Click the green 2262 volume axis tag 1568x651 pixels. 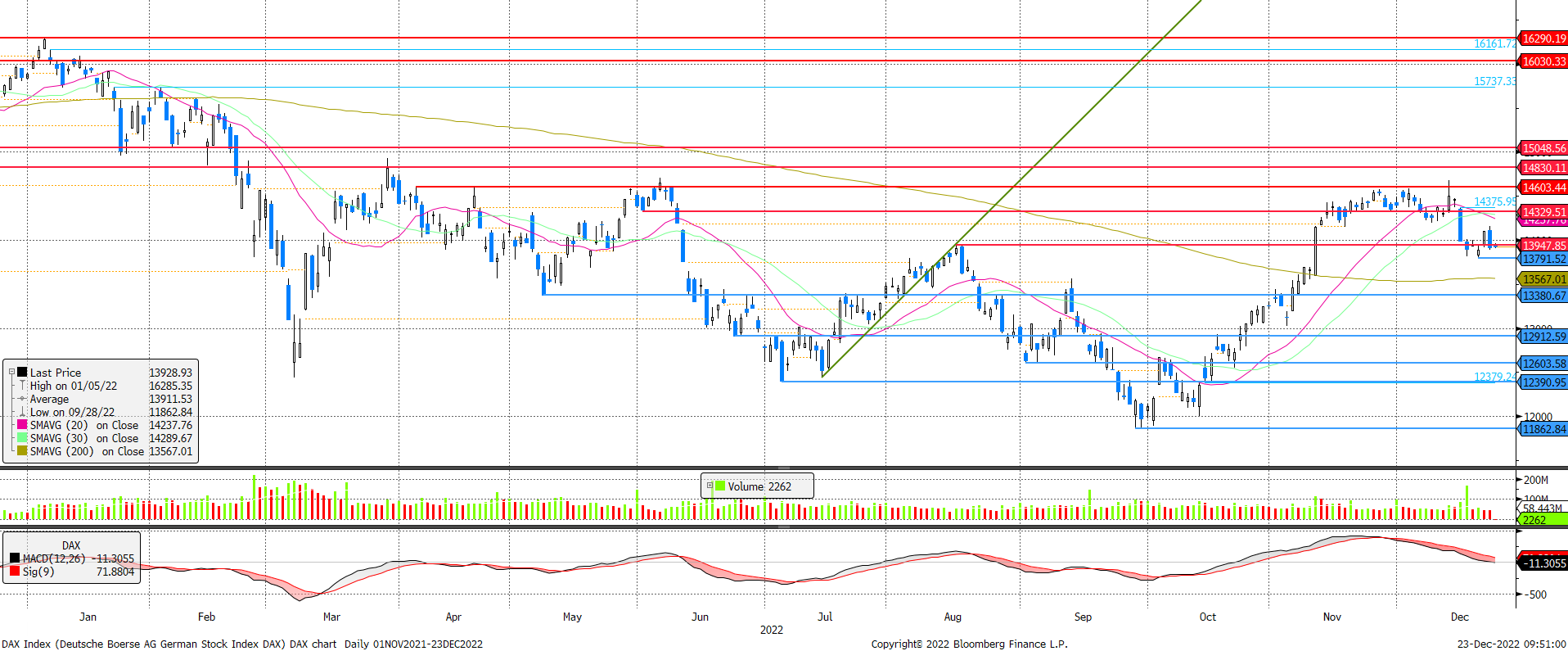(1542, 520)
